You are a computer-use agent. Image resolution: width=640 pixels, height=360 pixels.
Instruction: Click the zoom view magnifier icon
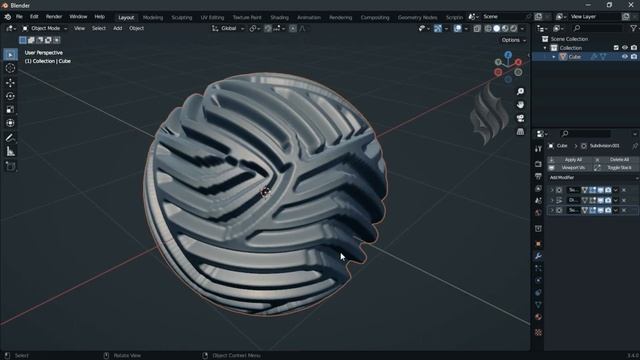(520, 91)
